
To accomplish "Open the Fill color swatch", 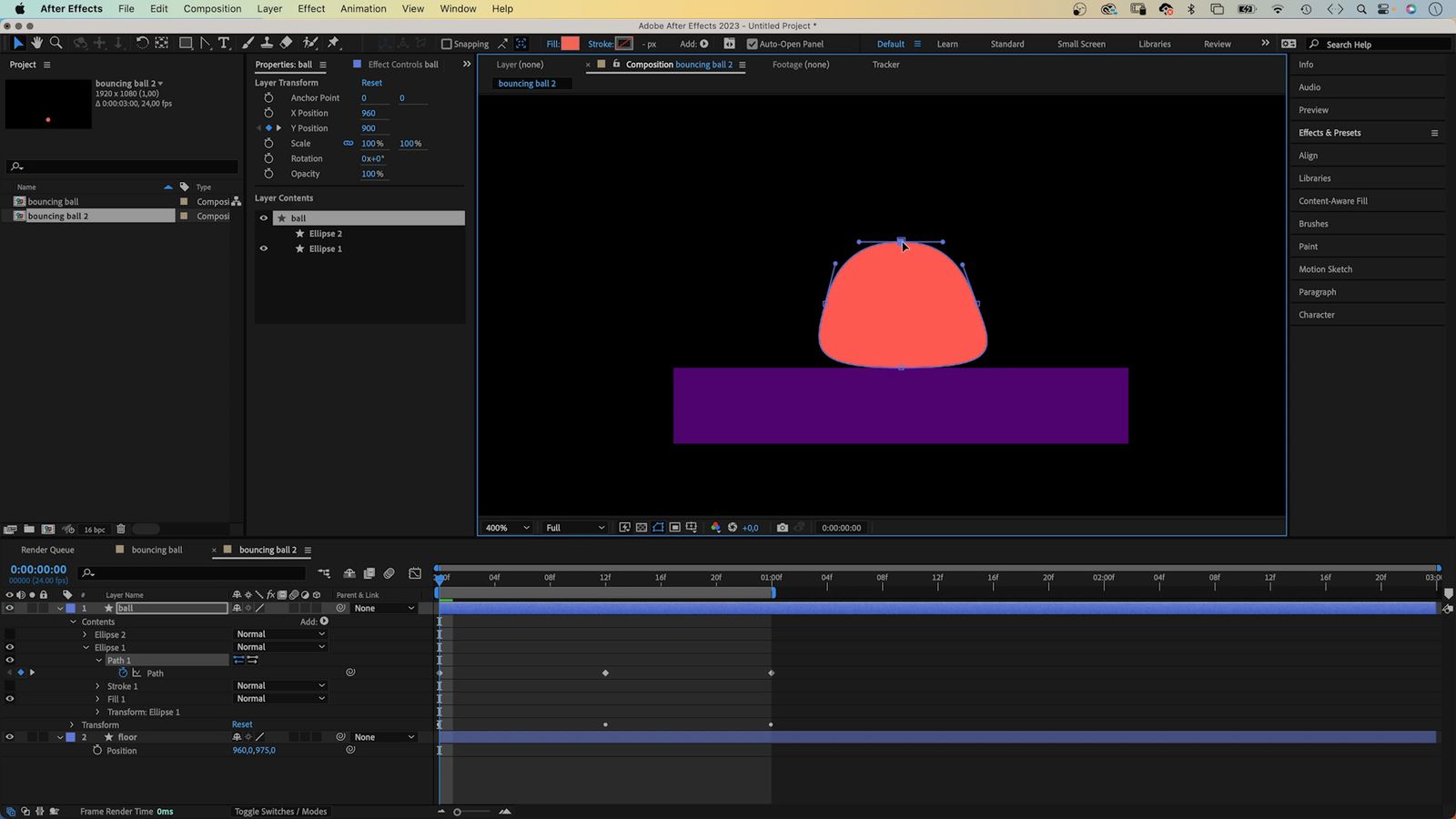I will [x=570, y=43].
